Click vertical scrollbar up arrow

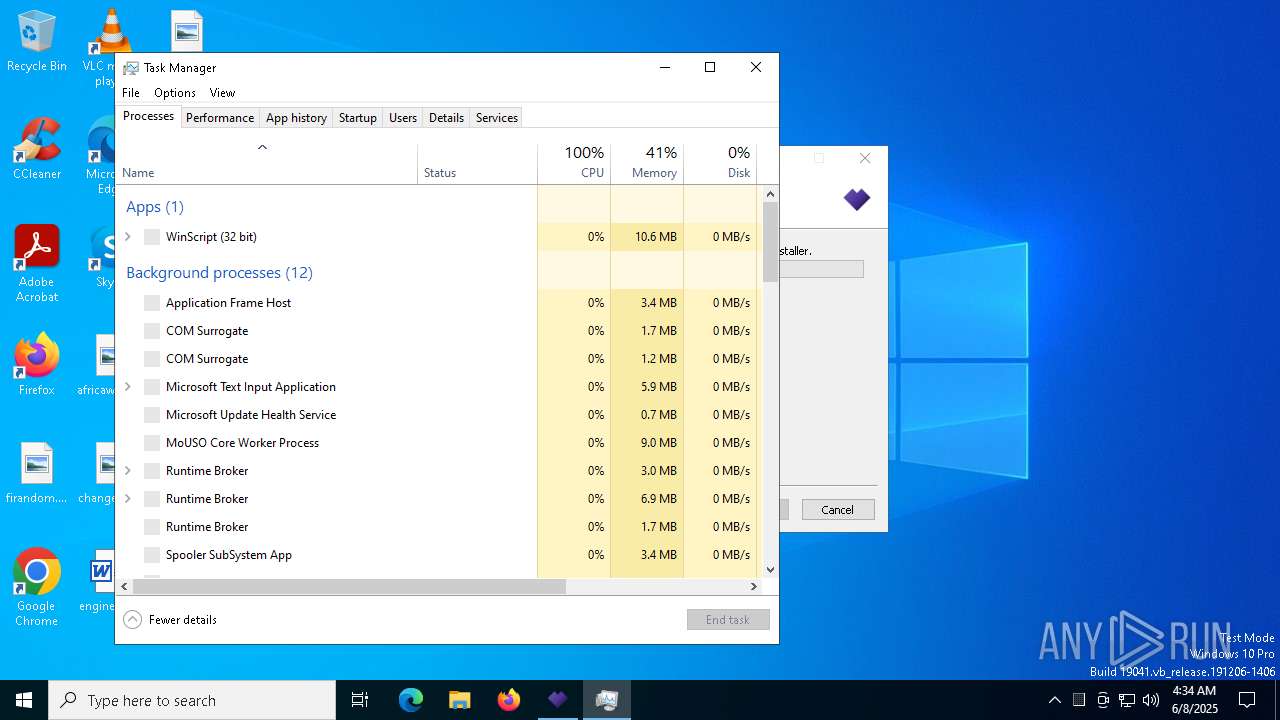[770, 194]
